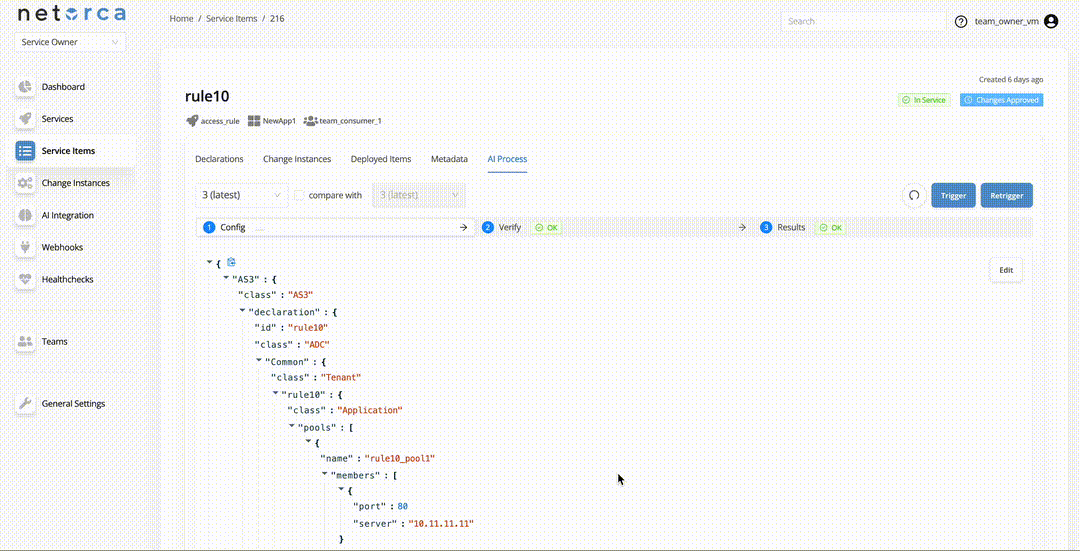
Task: Click the team_owner_vm username
Action: (x=1006, y=21)
